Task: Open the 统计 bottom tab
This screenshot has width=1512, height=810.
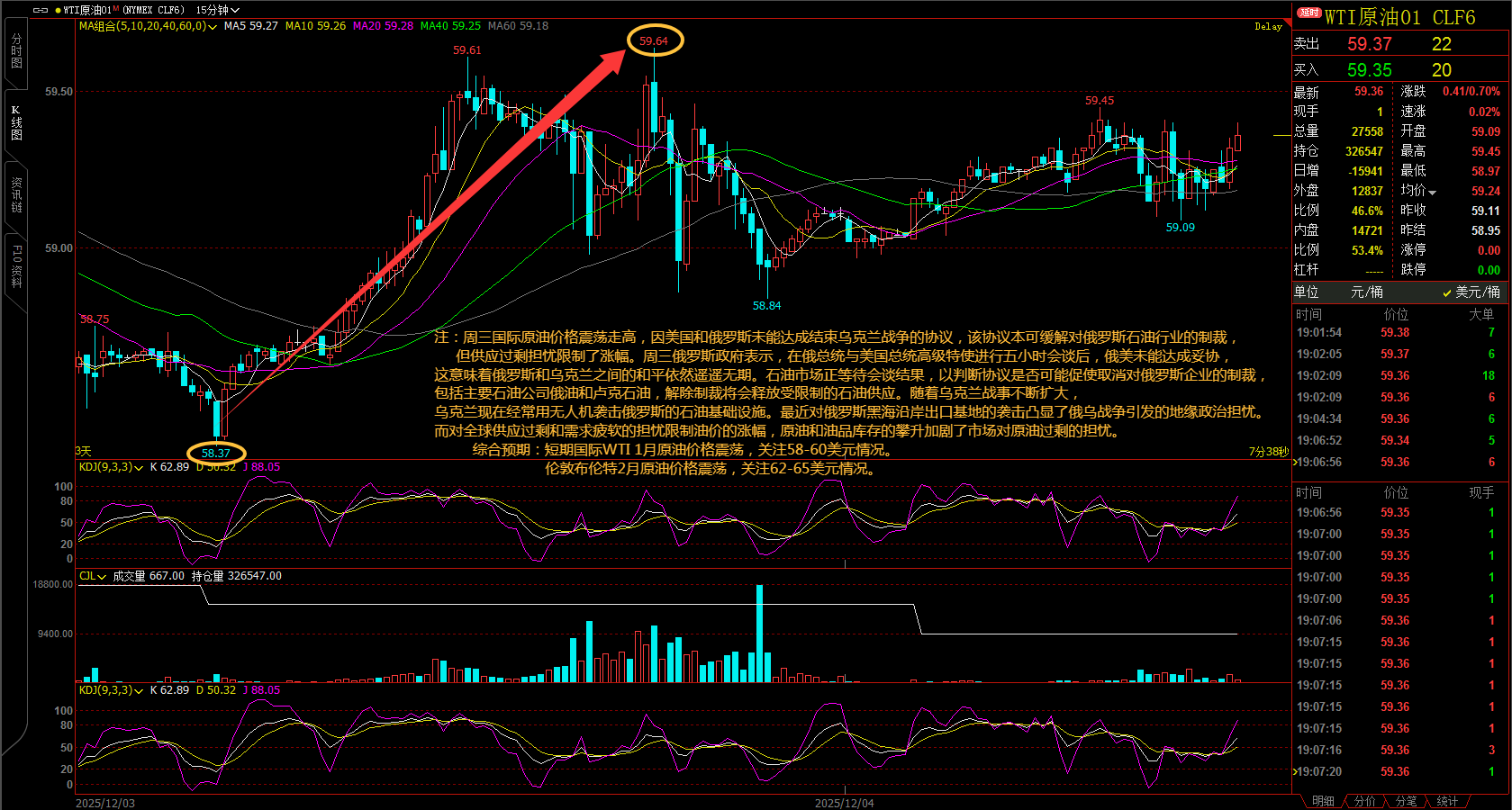Action: [x=1446, y=801]
